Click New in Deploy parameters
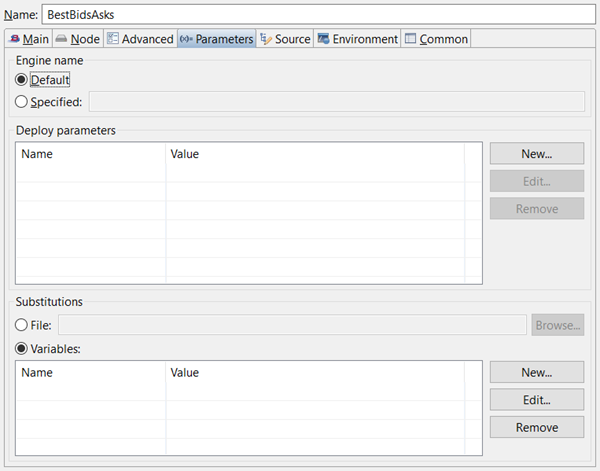The image size is (600, 471). click(537, 153)
